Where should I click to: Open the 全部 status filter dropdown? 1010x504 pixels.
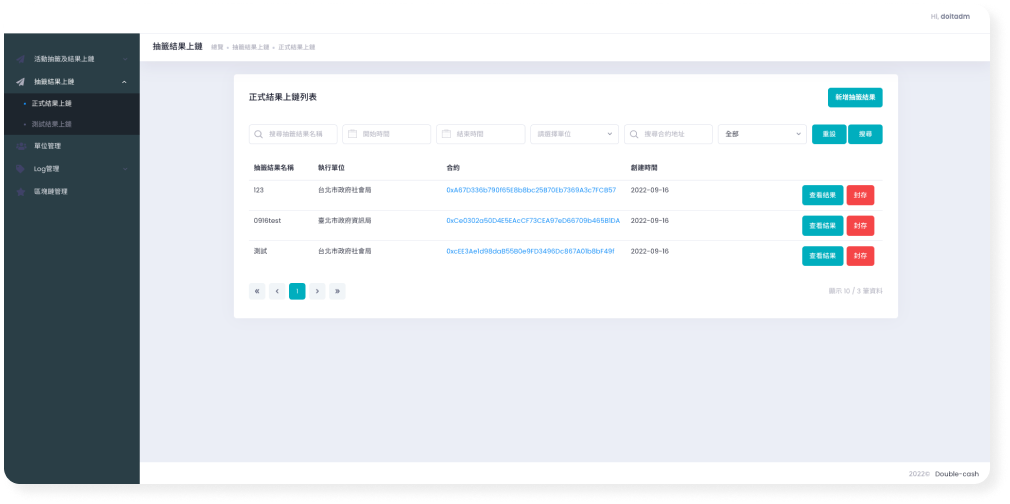pyautogui.click(x=762, y=134)
